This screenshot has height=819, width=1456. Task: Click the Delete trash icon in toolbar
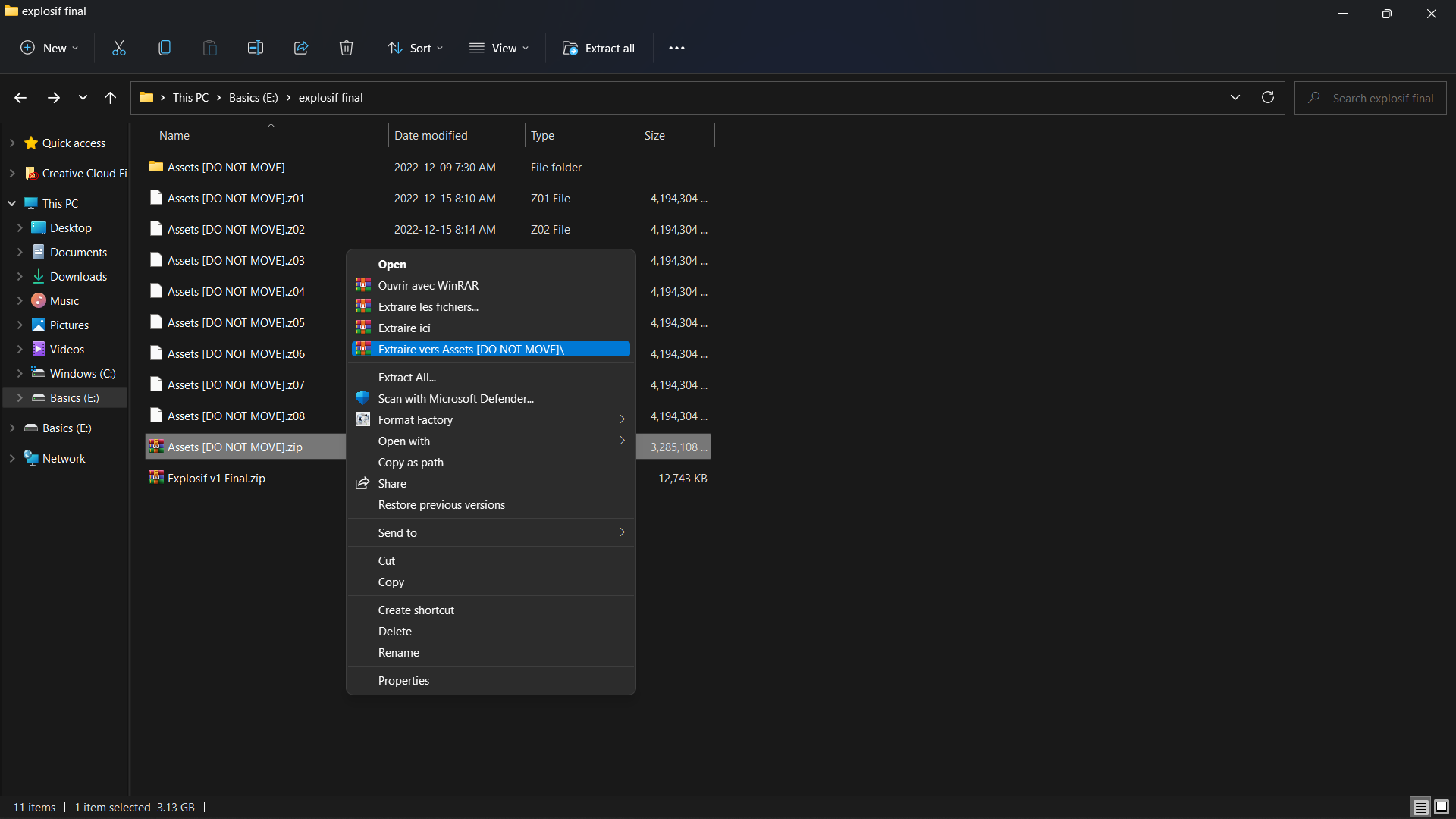(347, 48)
